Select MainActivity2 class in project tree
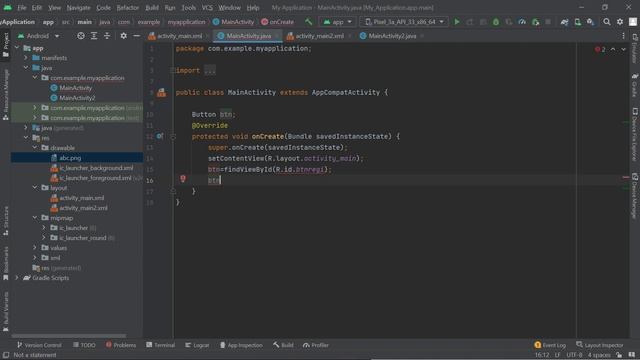The image size is (640, 360). [77, 98]
